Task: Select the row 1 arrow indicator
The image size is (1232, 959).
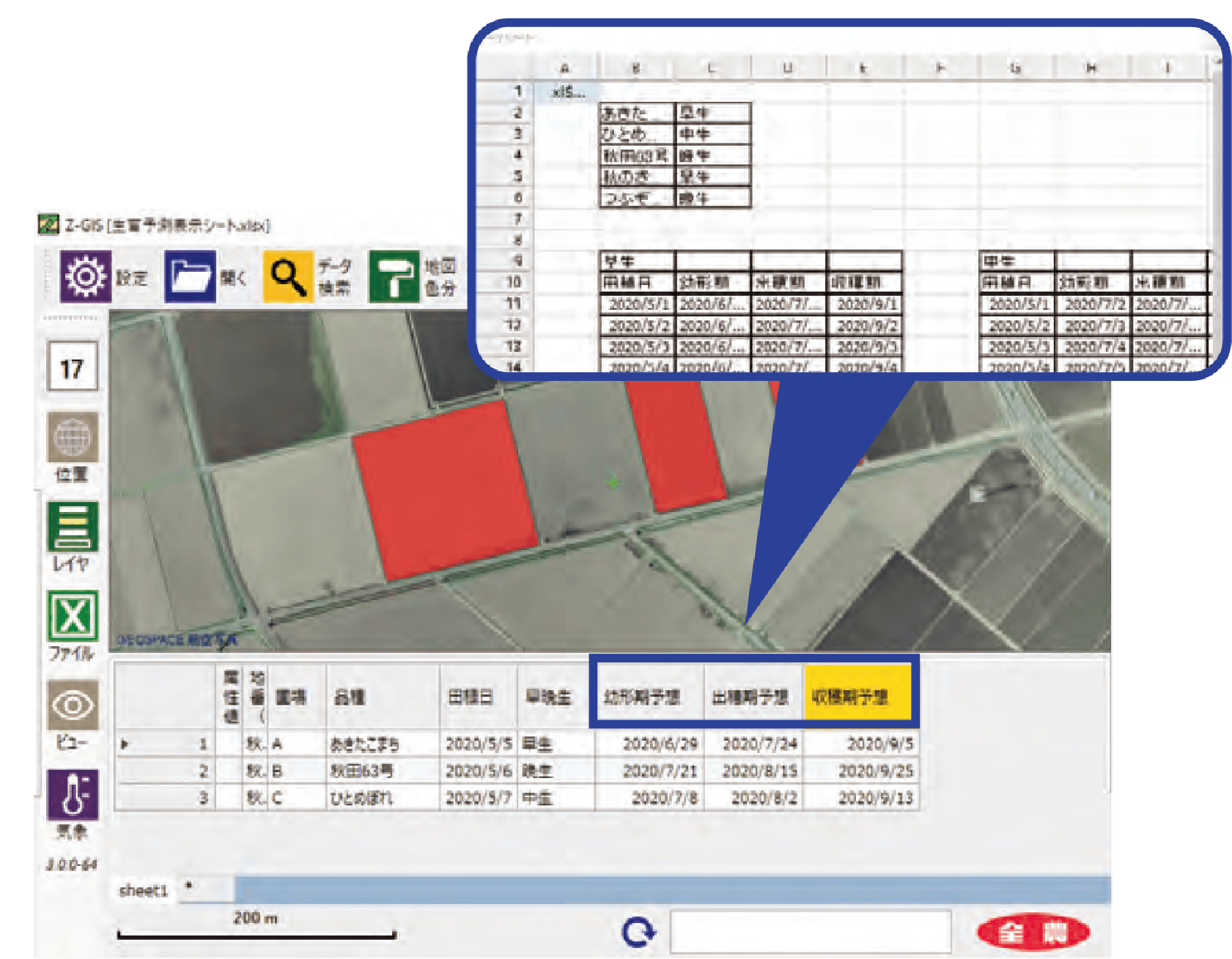Action: (125, 744)
